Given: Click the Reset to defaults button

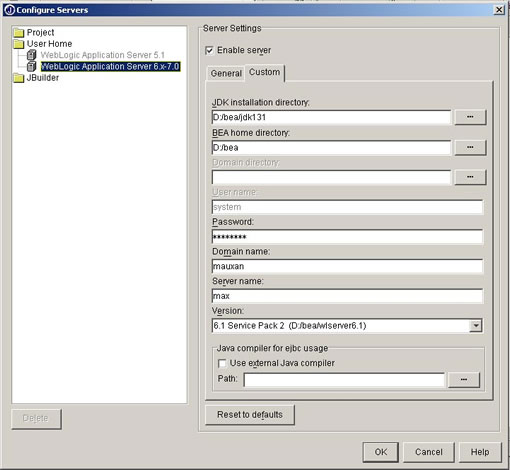Looking at the screenshot, I should click(250, 415).
